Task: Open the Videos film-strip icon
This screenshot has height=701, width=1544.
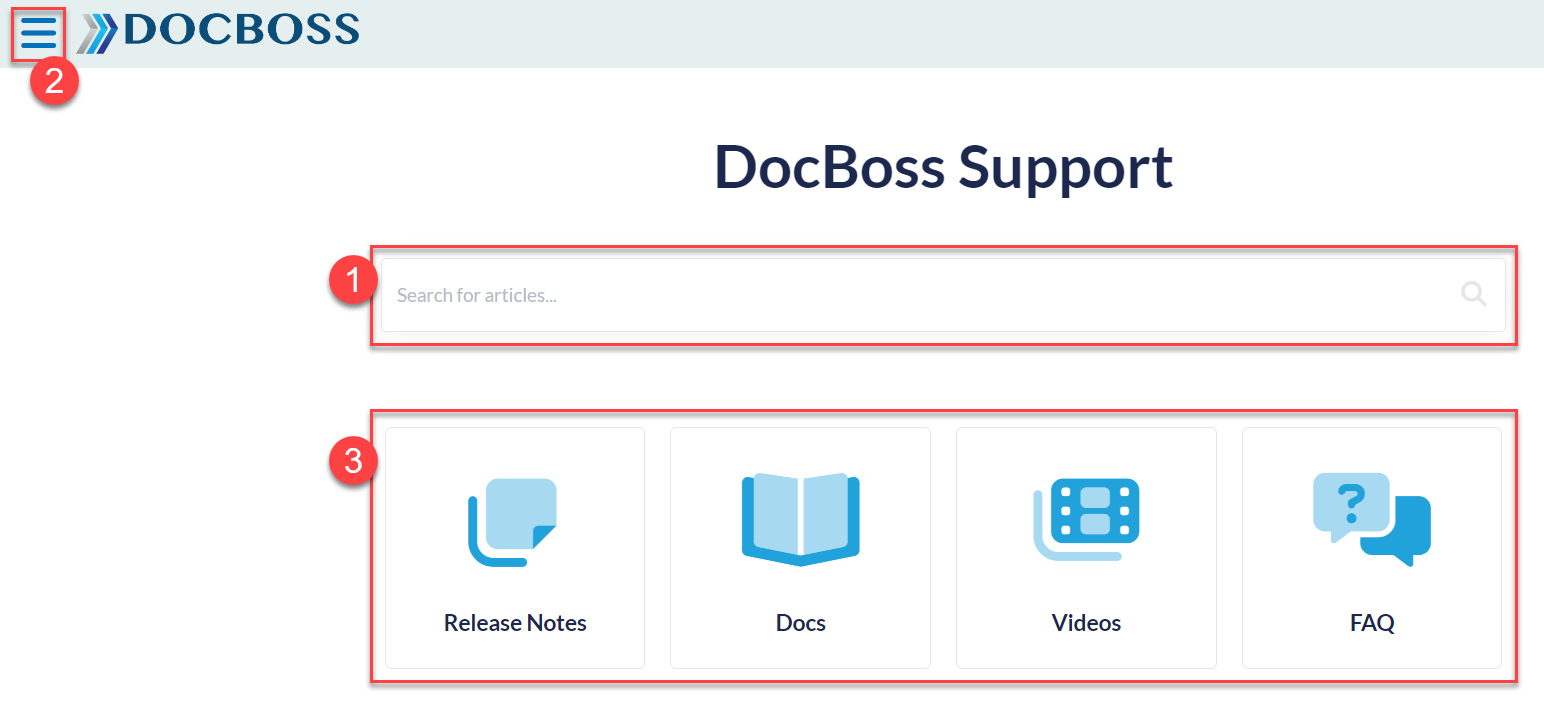Action: coord(1086,519)
